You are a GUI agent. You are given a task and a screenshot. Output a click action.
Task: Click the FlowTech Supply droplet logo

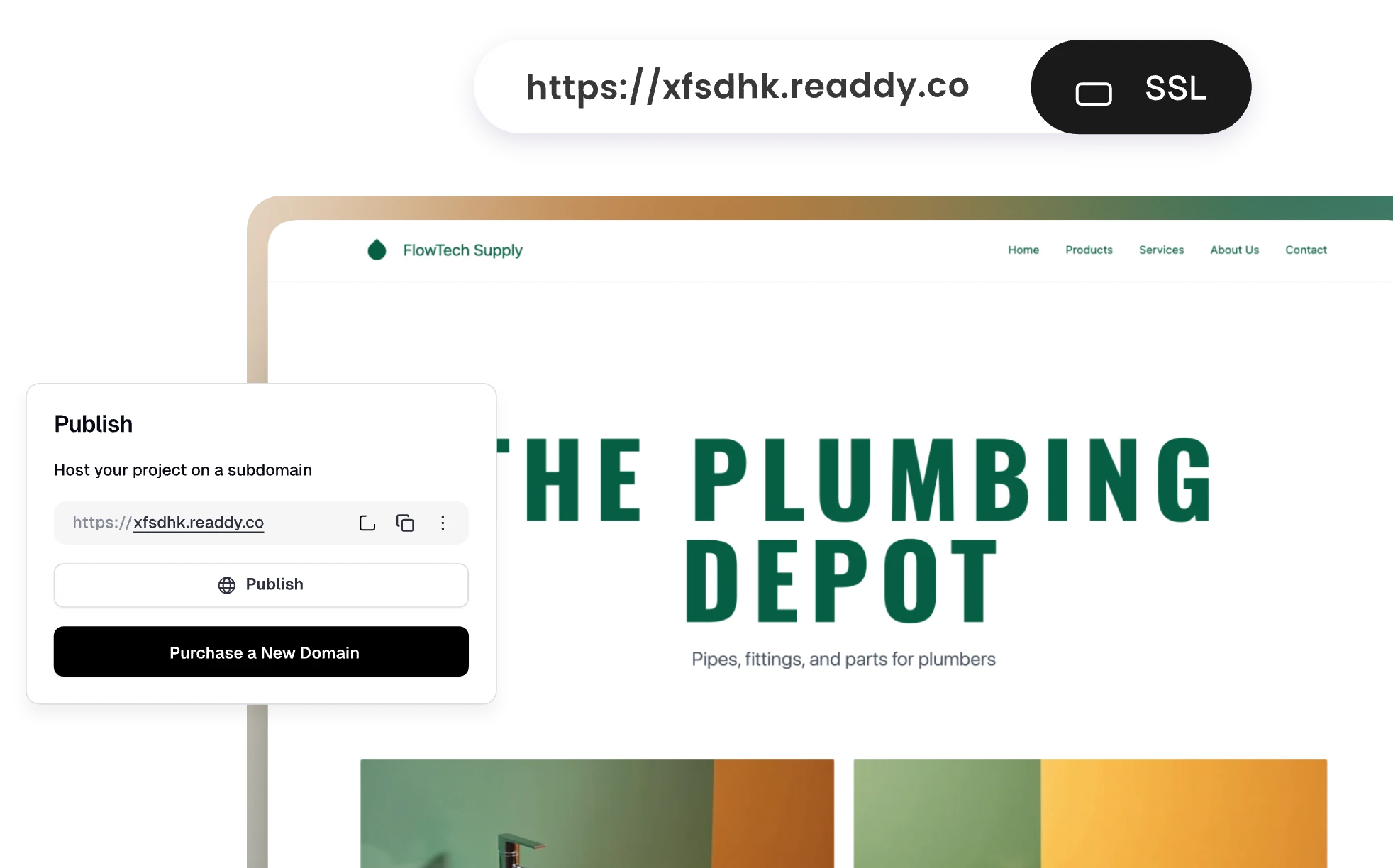tap(377, 250)
